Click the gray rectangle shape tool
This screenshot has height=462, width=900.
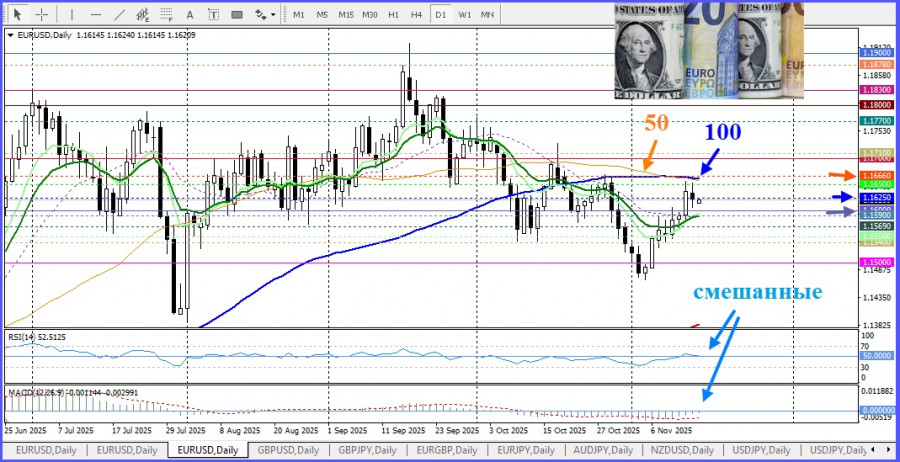(x=237, y=14)
